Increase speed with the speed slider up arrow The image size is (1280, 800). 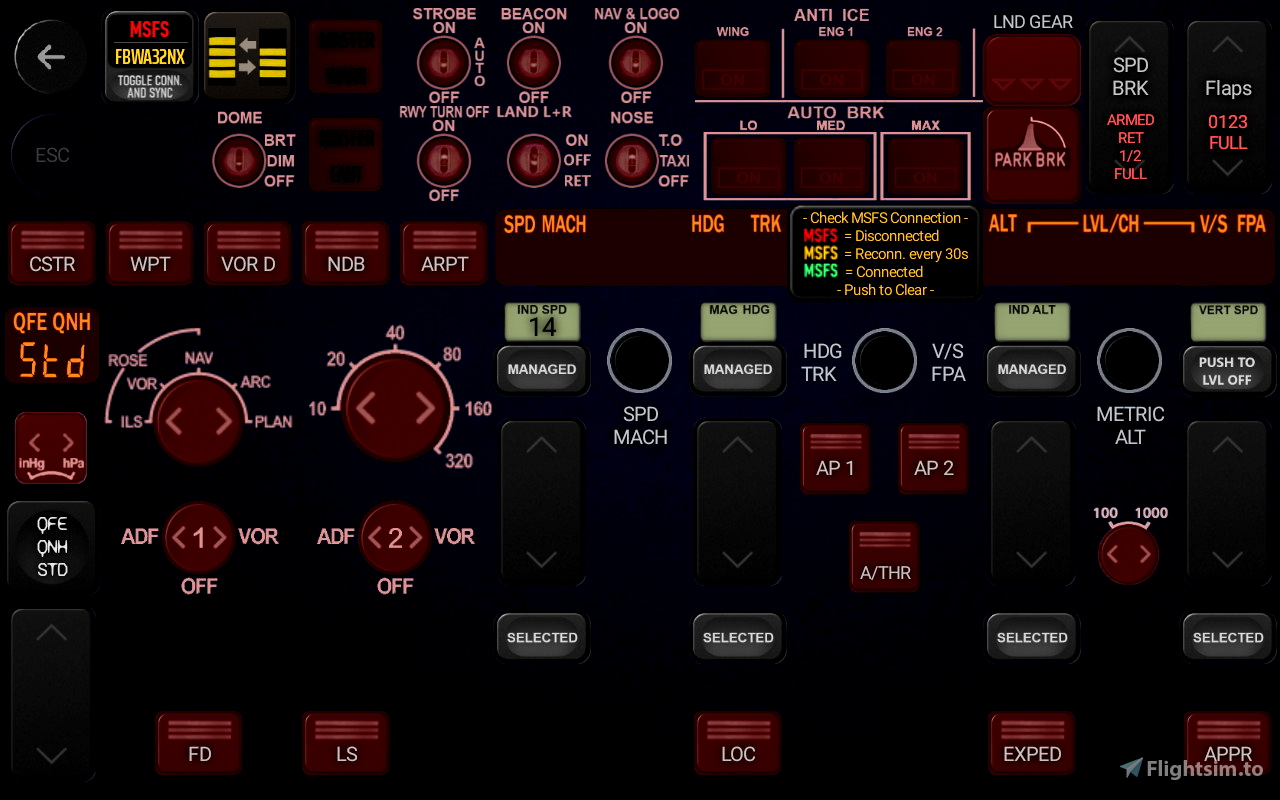click(542, 445)
